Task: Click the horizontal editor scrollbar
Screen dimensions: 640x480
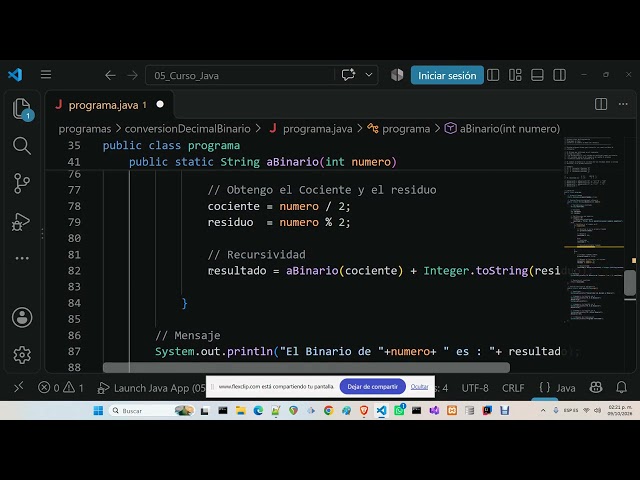Action: [306, 368]
